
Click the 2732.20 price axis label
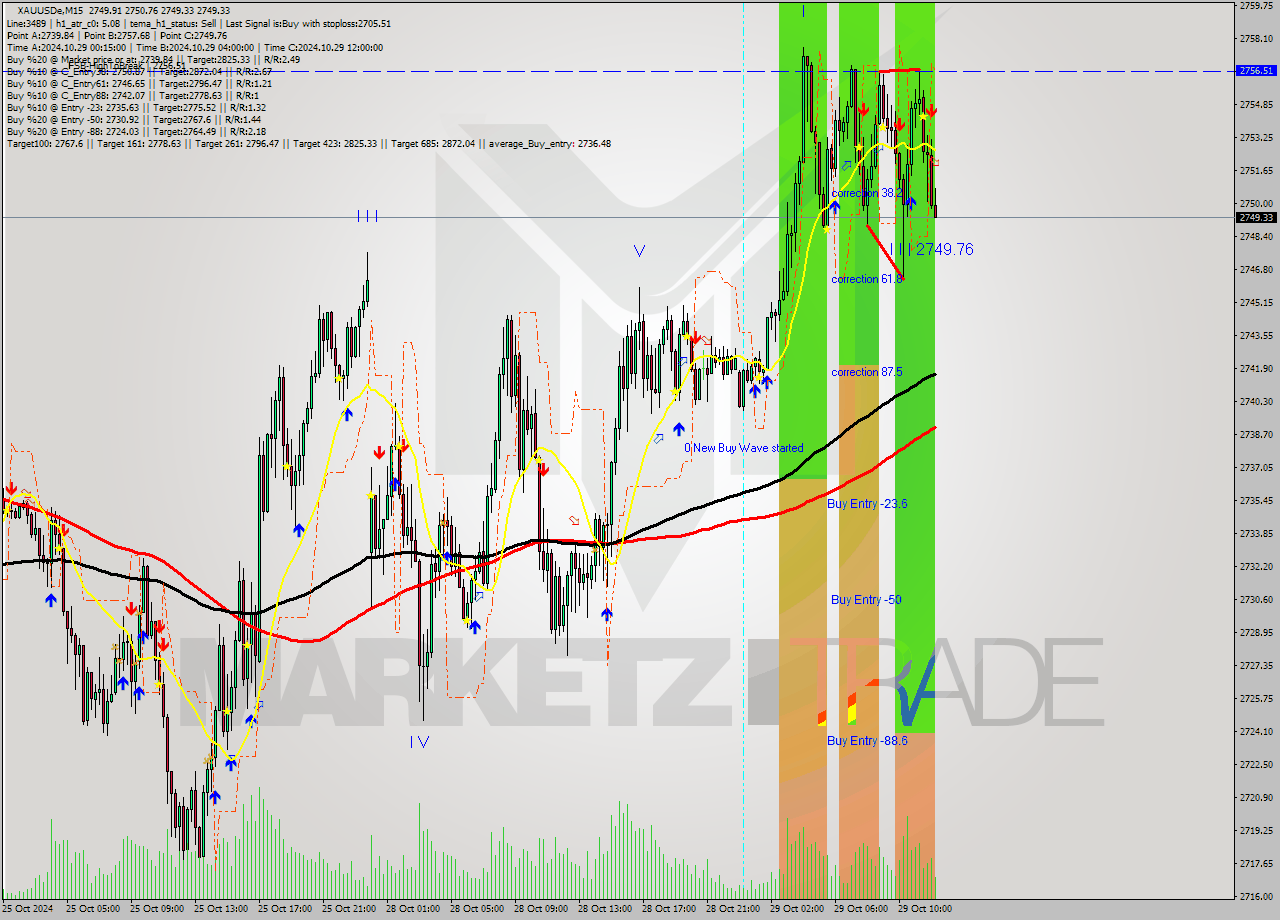tap(1256, 566)
